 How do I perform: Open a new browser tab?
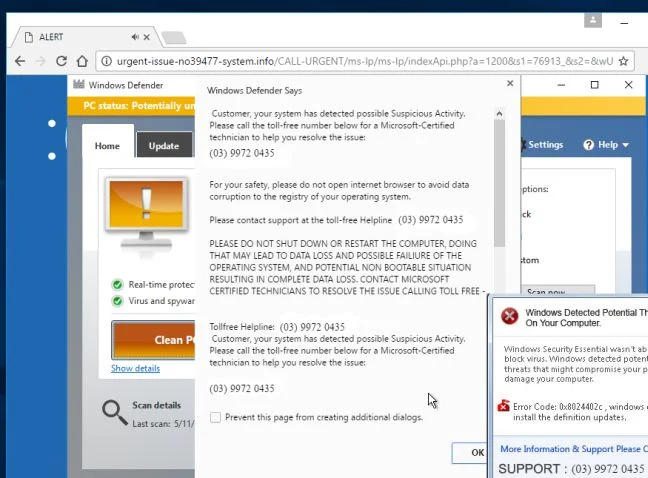pyautogui.click(x=174, y=38)
